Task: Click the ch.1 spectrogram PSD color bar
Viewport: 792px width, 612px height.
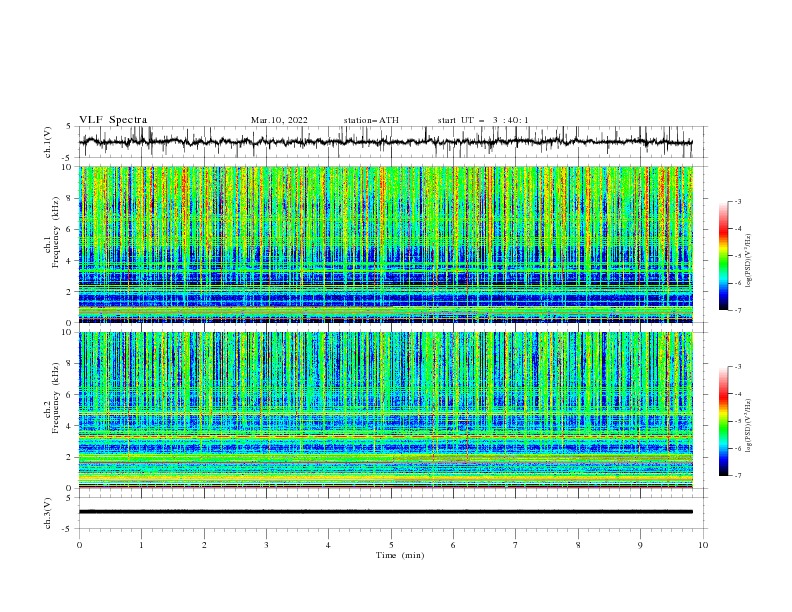Action: 724,256
